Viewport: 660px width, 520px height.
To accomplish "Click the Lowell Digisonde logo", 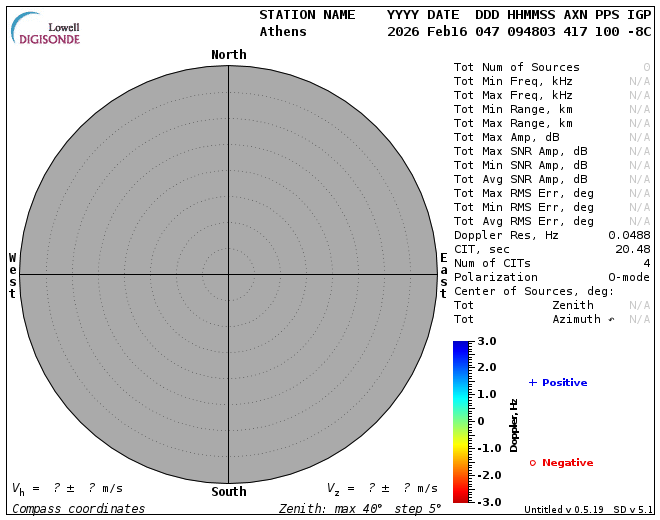I will point(48,29).
